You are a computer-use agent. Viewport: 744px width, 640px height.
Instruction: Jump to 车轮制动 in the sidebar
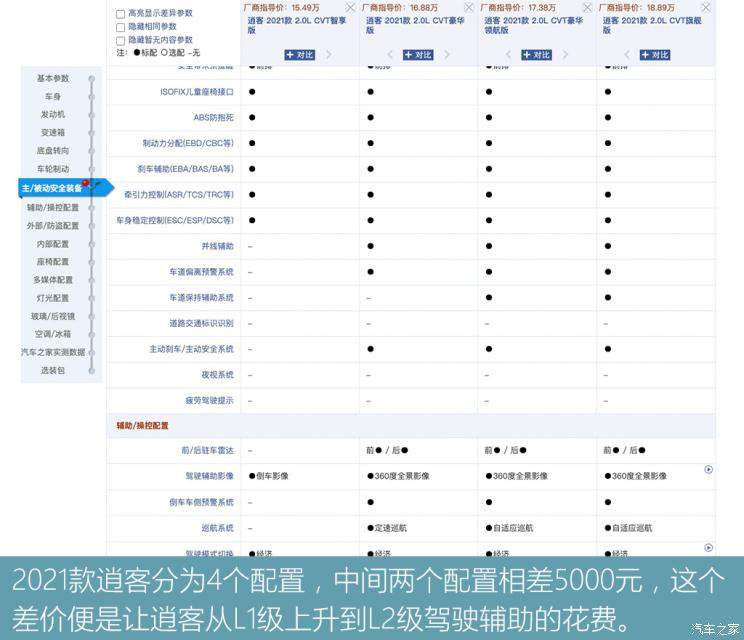(x=53, y=168)
